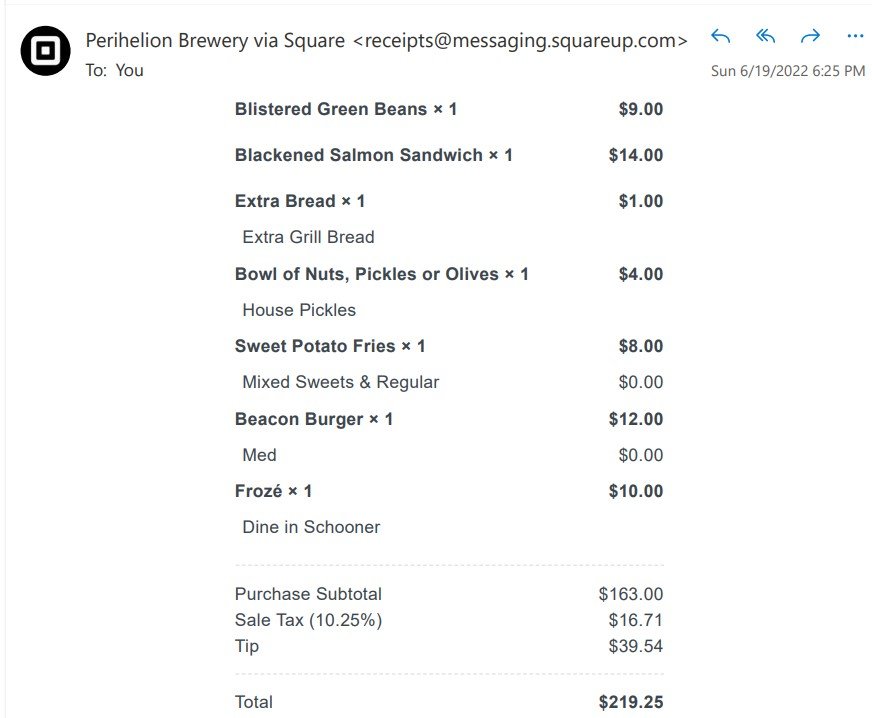Click the Beacon Burger item

pyautogui.click(x=314, y=419)
